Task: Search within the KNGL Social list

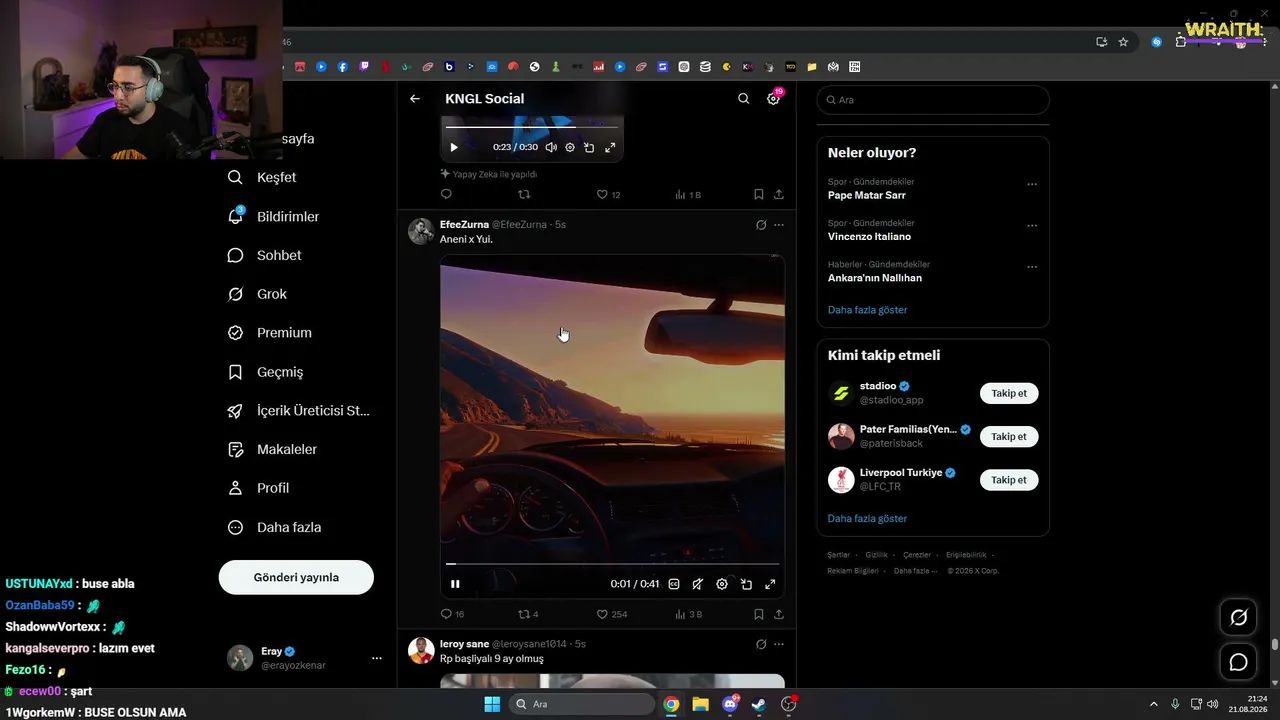Action: 743,99
